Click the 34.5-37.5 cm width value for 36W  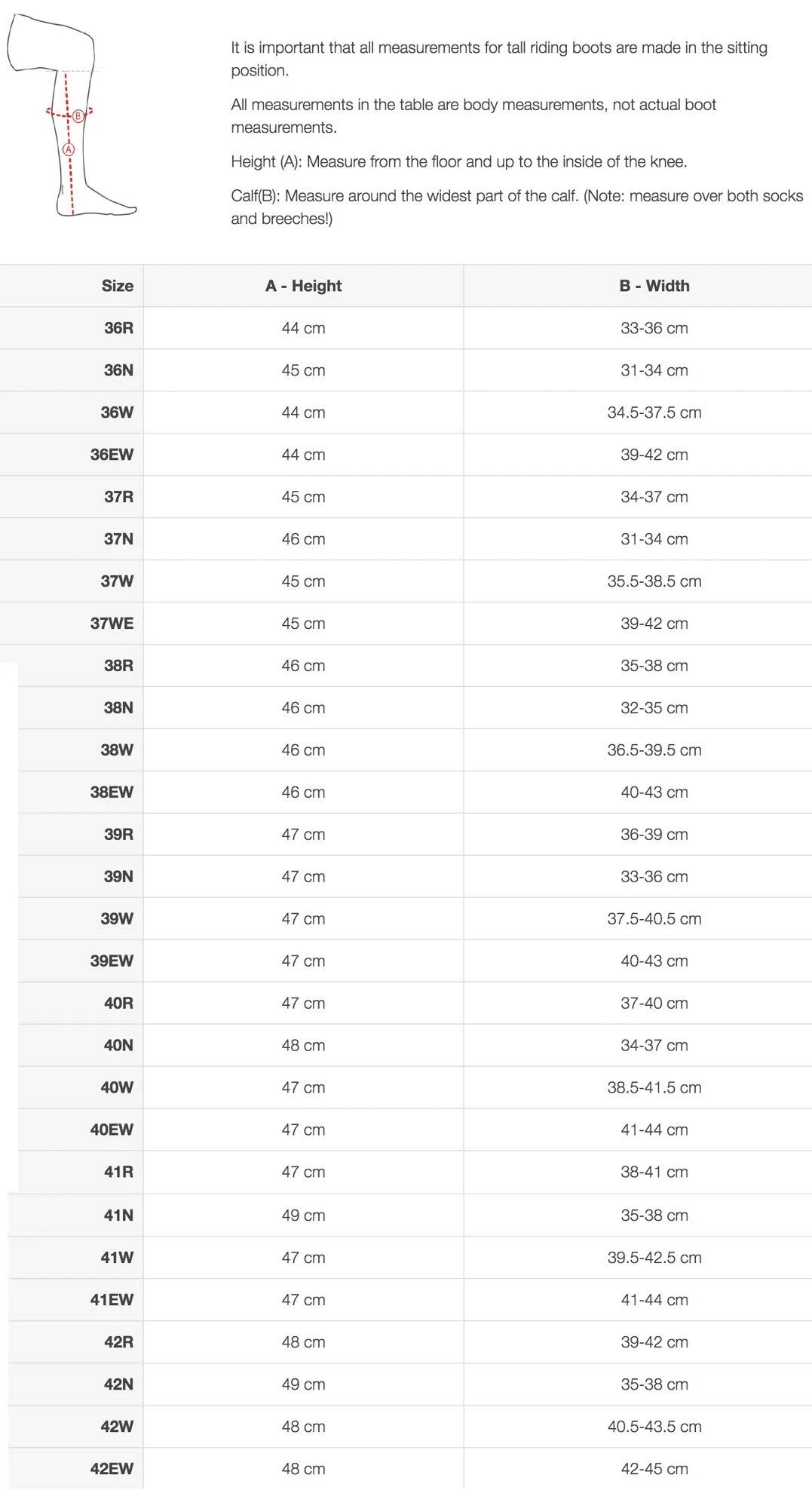(x=654, y=412)
